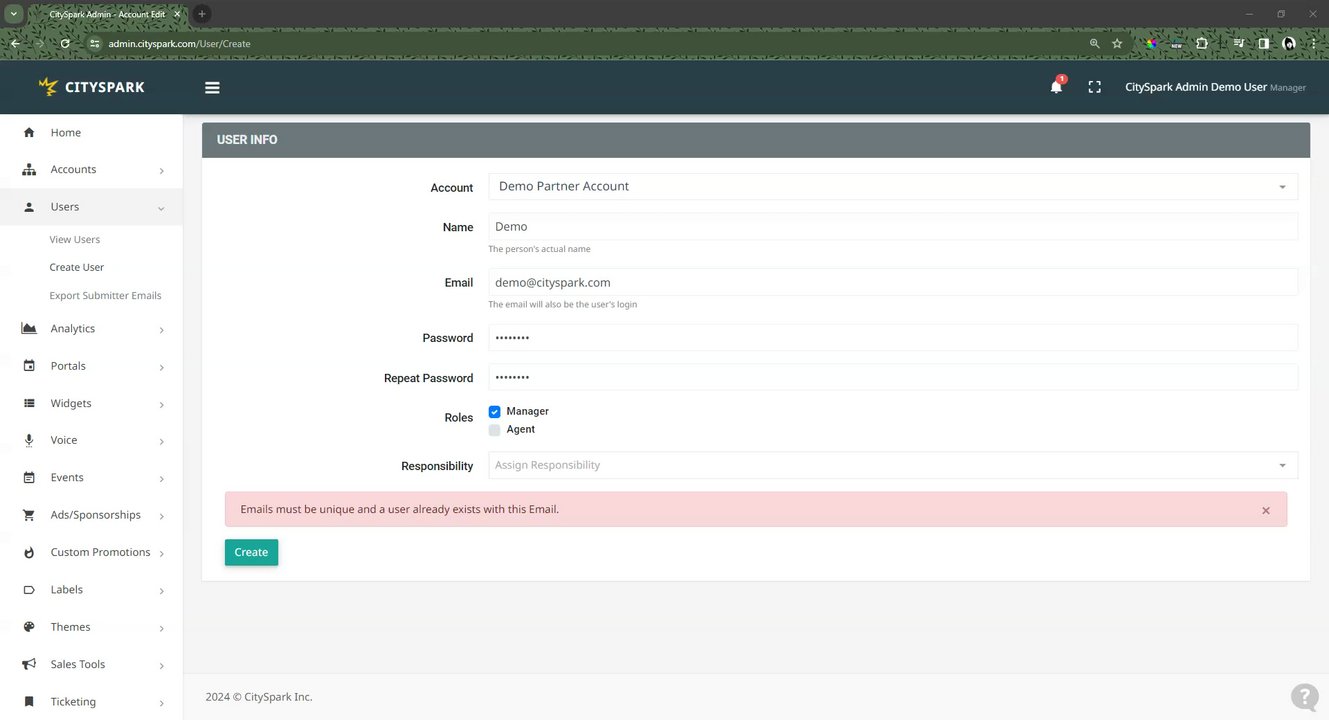Open the media control music-note icon
The image size is (1329, 720).
(x=1239, y=44)
